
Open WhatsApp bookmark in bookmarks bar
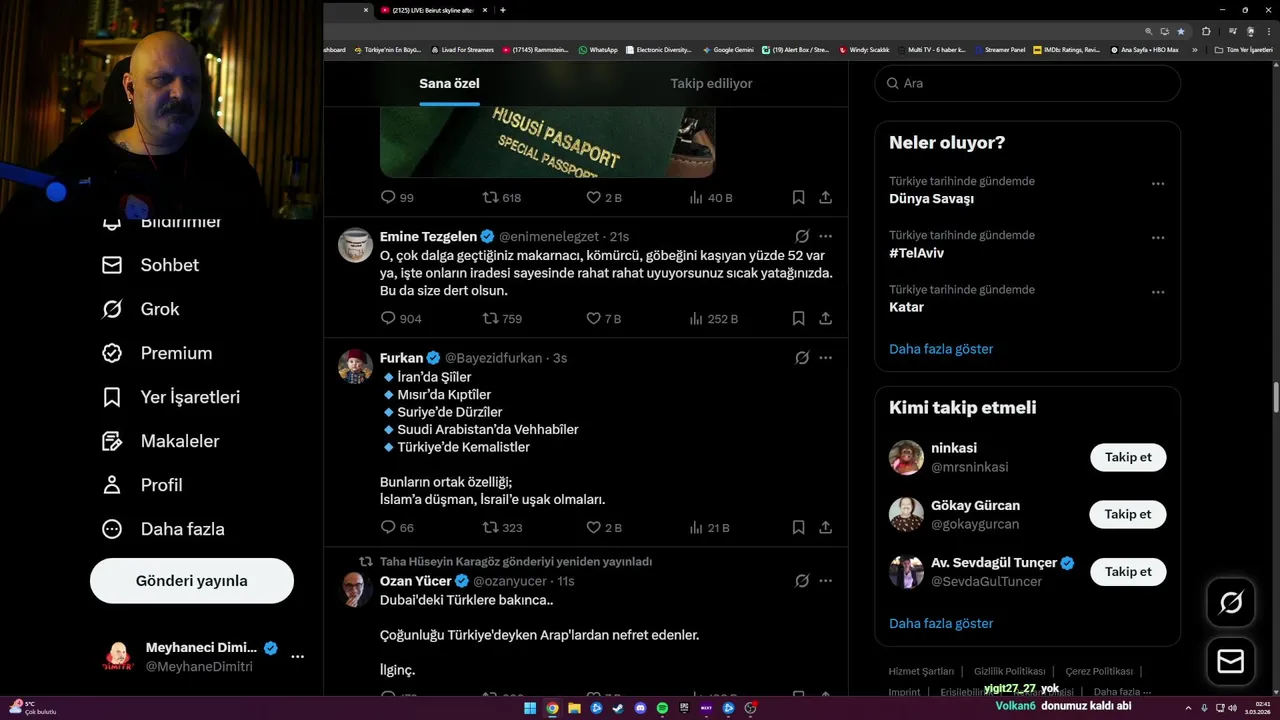[x=598, y=49]
